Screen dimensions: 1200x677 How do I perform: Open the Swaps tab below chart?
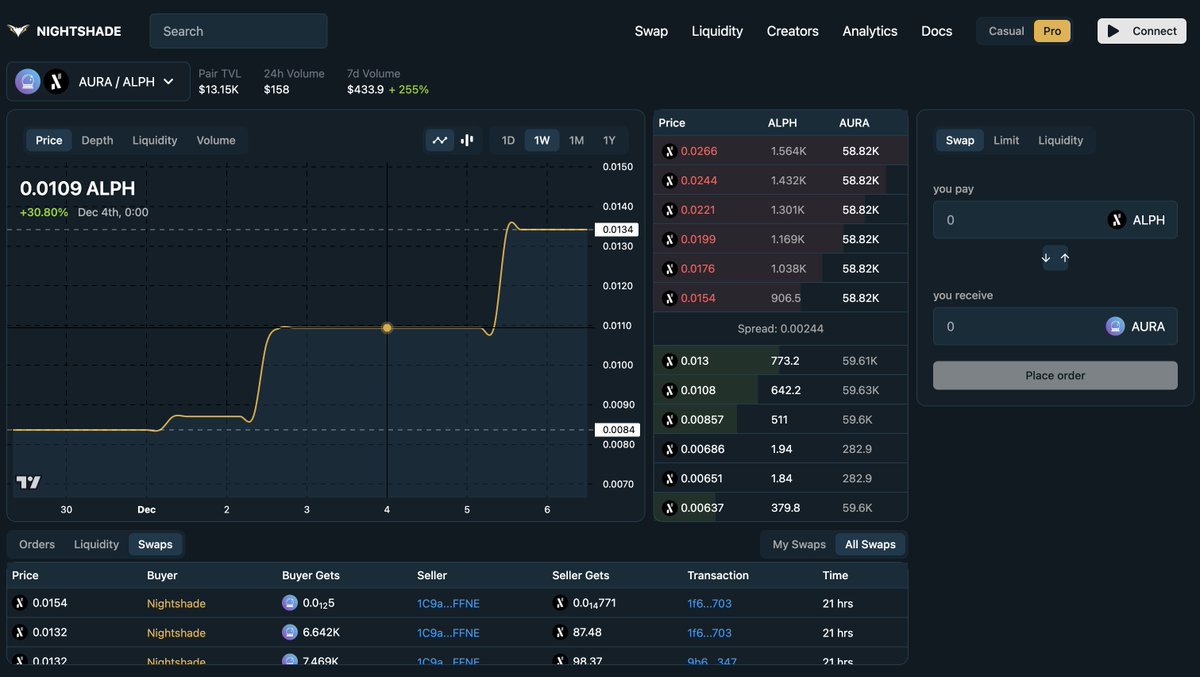click(155, 544)
